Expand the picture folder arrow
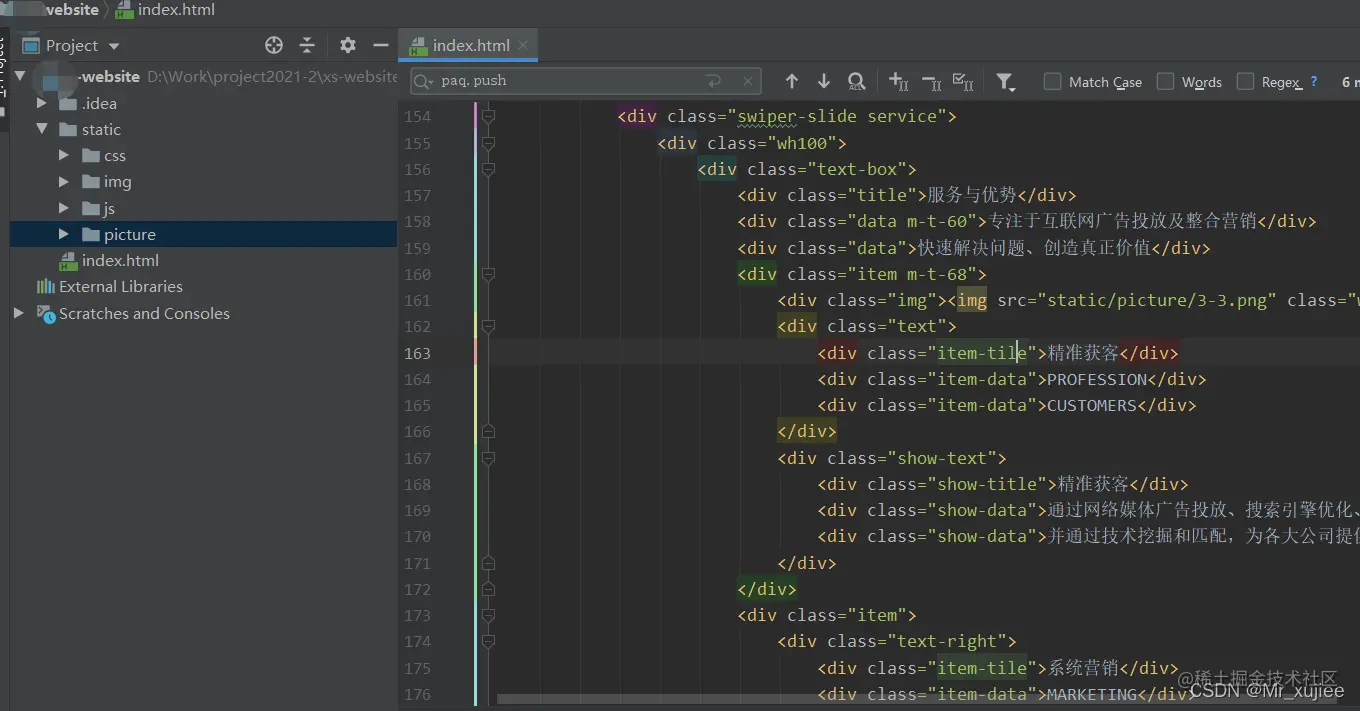Image resolution: width=1360 pixels, height=711 pixels. coord(64,234)
